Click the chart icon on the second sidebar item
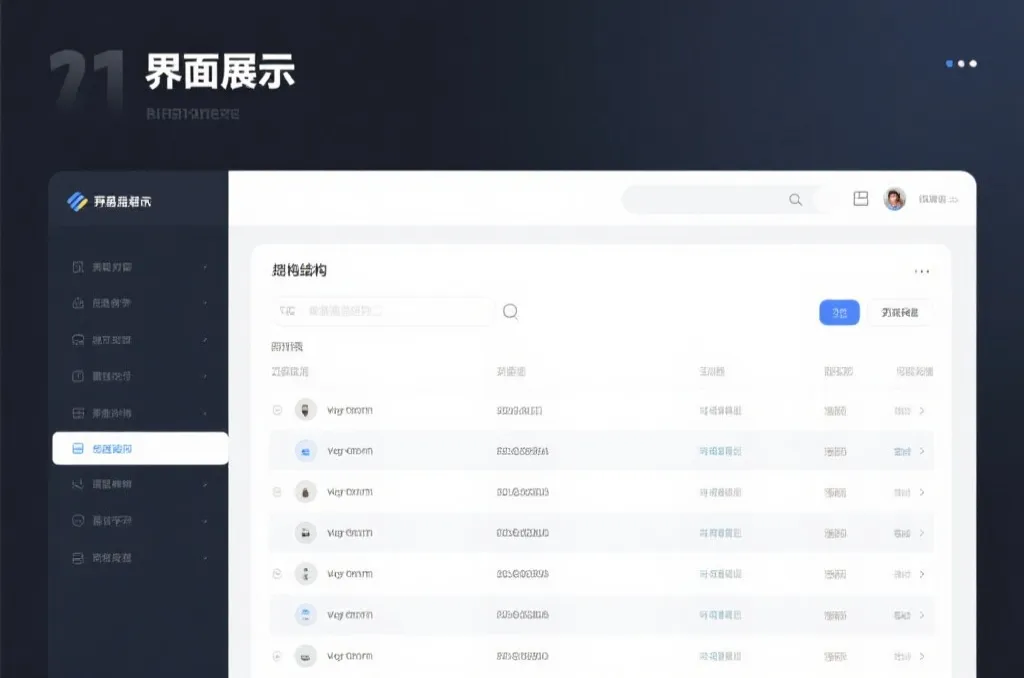1024x678 pixels. point(78,303)
